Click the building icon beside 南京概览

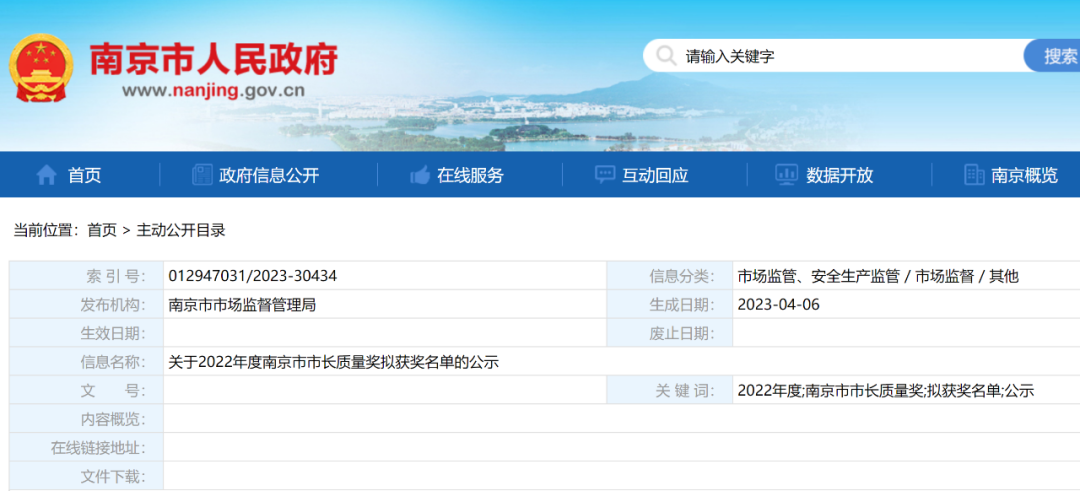974,175
